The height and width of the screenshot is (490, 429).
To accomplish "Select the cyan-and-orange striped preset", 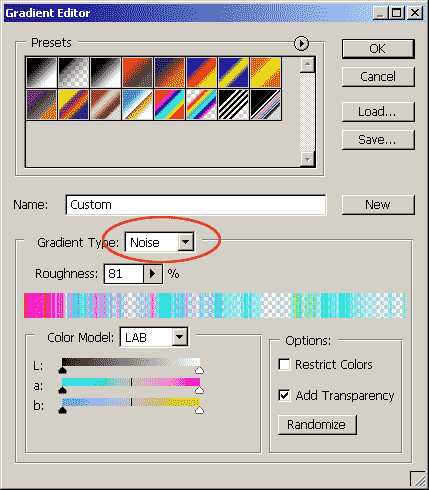I will click(x=169, y=105).
